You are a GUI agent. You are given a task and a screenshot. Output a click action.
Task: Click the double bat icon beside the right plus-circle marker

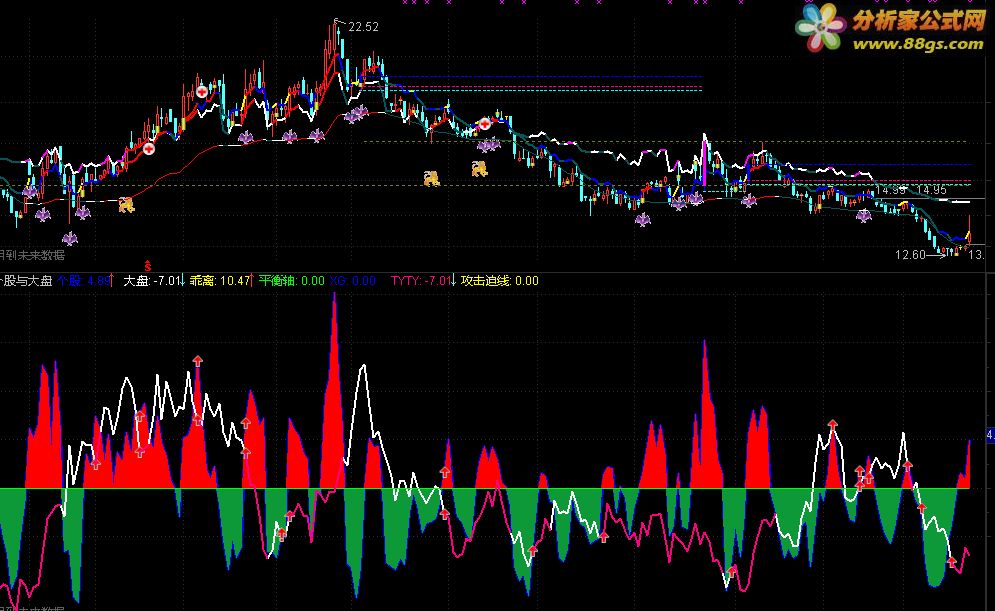click(x=489, y=145)
